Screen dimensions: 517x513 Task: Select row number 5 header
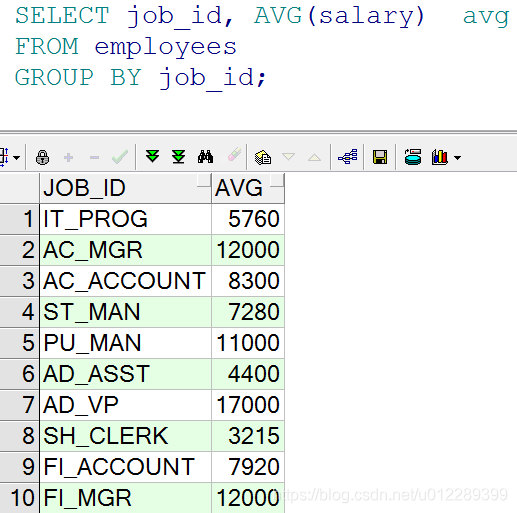click(x=19, y=343)
